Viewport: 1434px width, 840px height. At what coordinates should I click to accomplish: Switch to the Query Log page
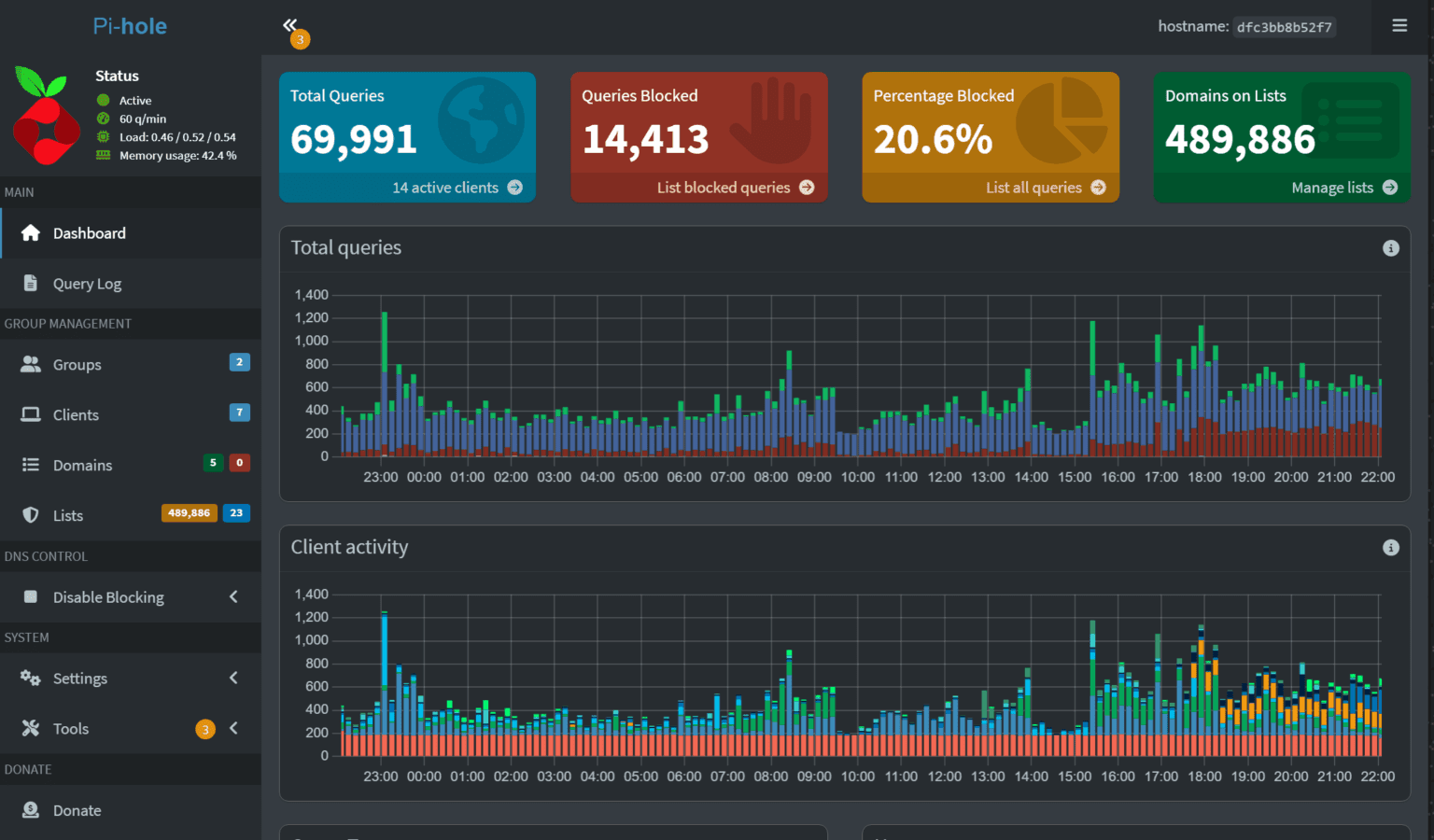[x=88, y=283]
